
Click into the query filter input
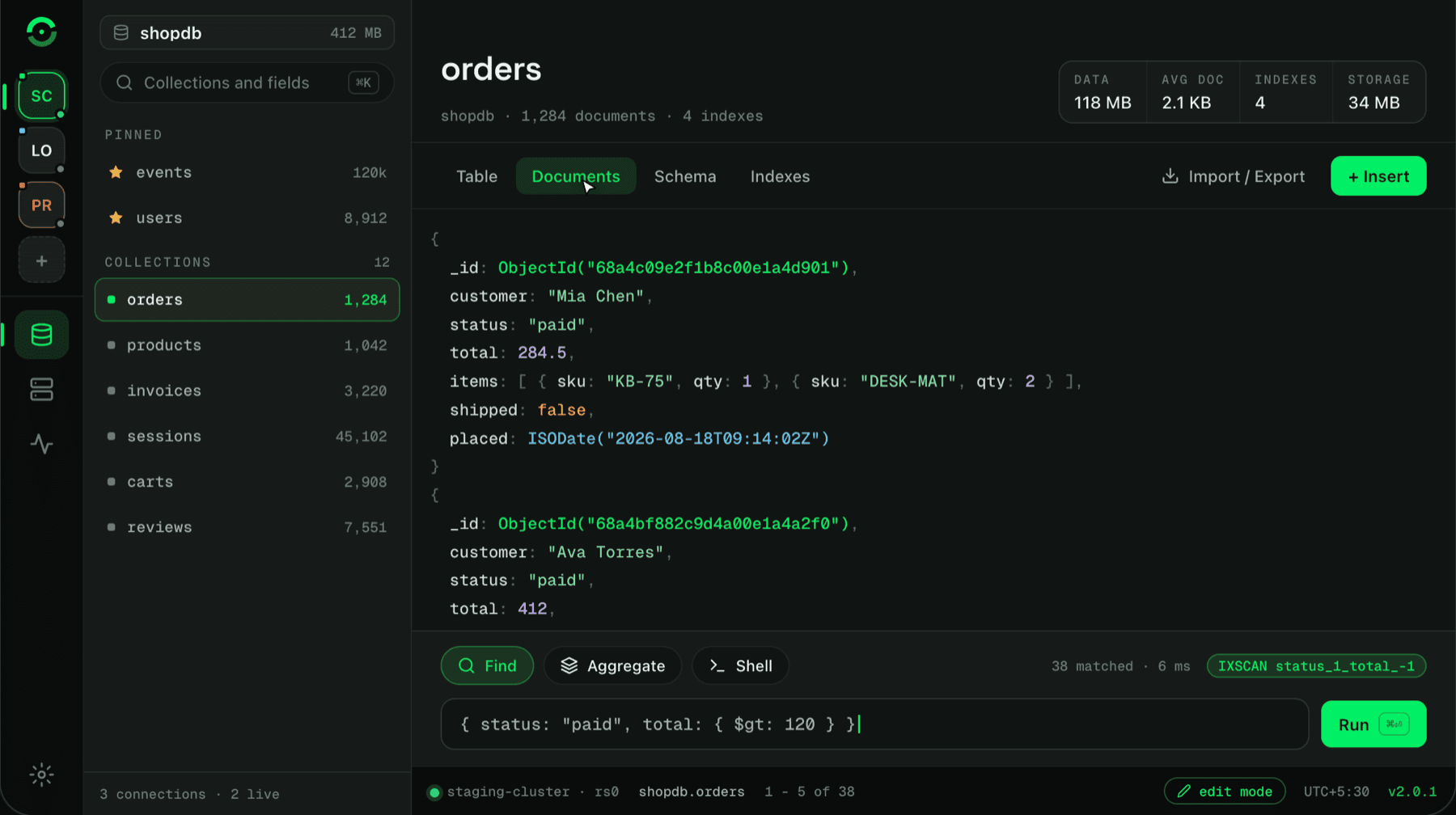coord(874,724)
